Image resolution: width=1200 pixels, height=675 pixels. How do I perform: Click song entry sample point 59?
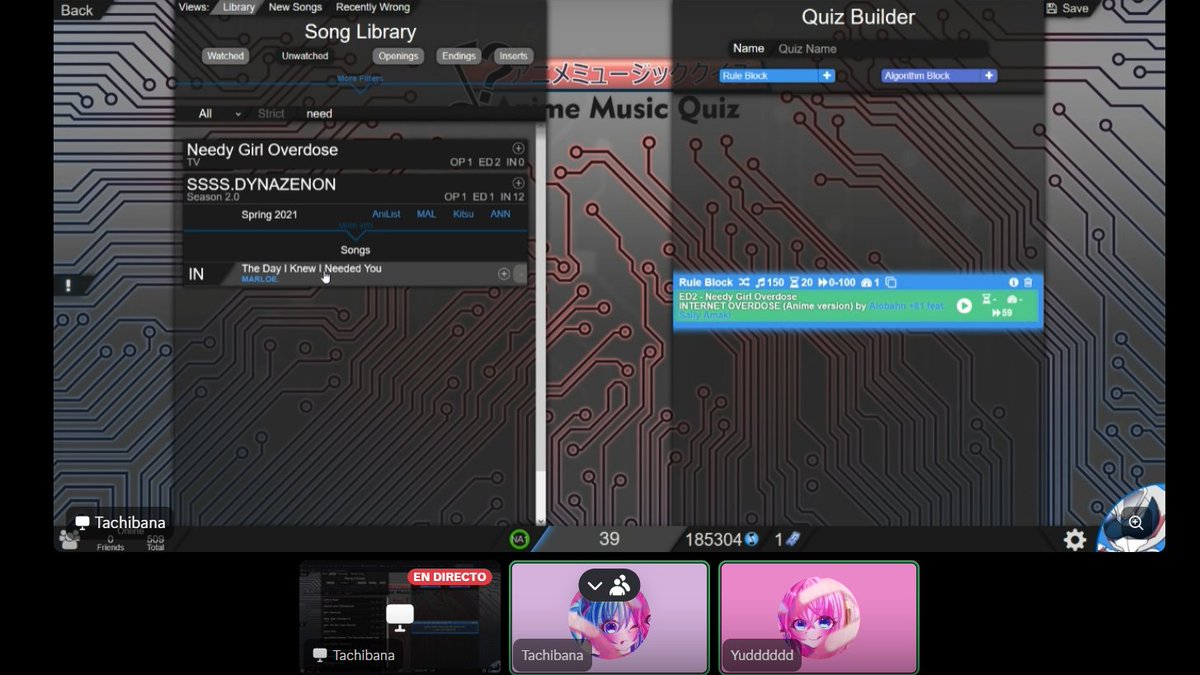(x=1001, y=313)
